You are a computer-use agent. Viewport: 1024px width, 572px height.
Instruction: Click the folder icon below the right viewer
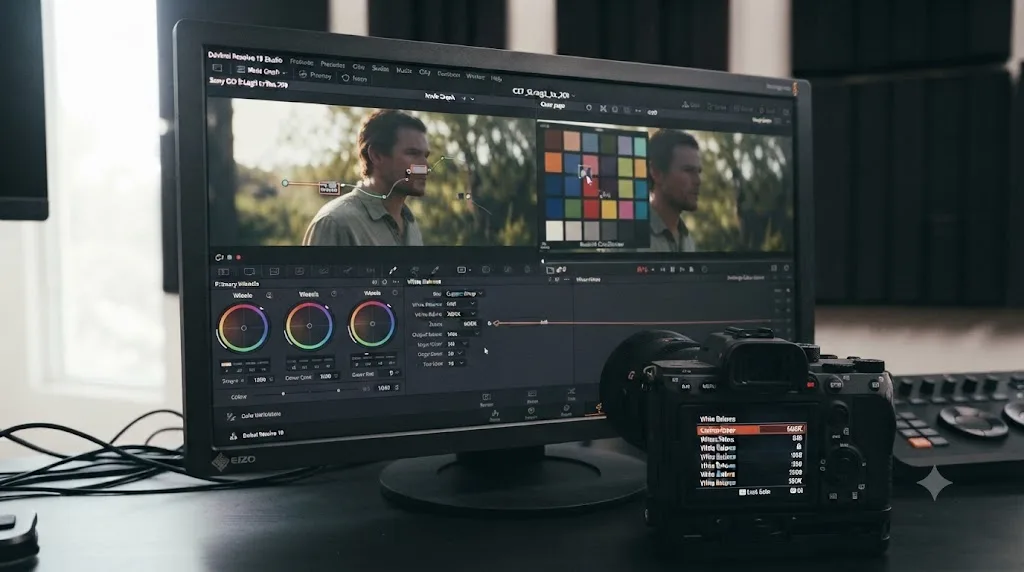pyautogui.click(x=550, y=270)
